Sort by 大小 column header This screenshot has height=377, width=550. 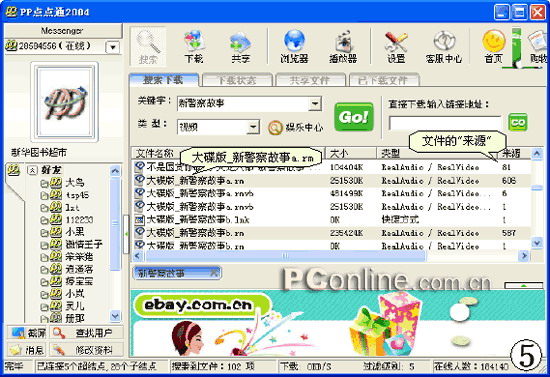point(351,154)
